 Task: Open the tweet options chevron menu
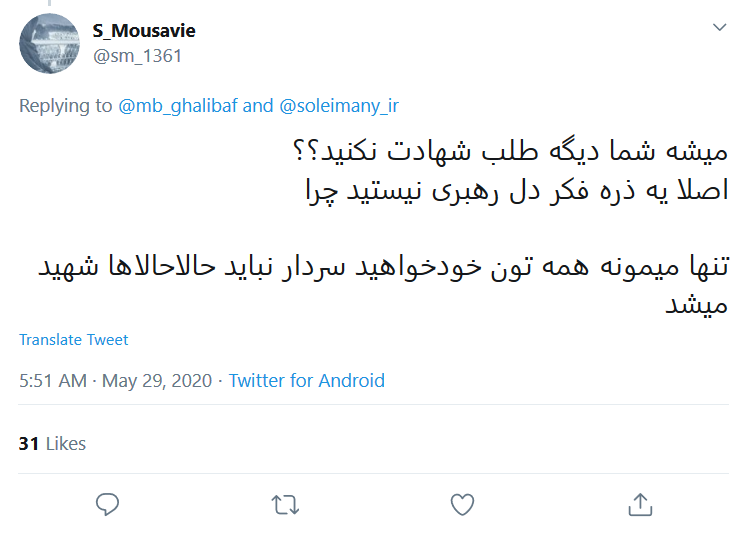tap(719, 28)
